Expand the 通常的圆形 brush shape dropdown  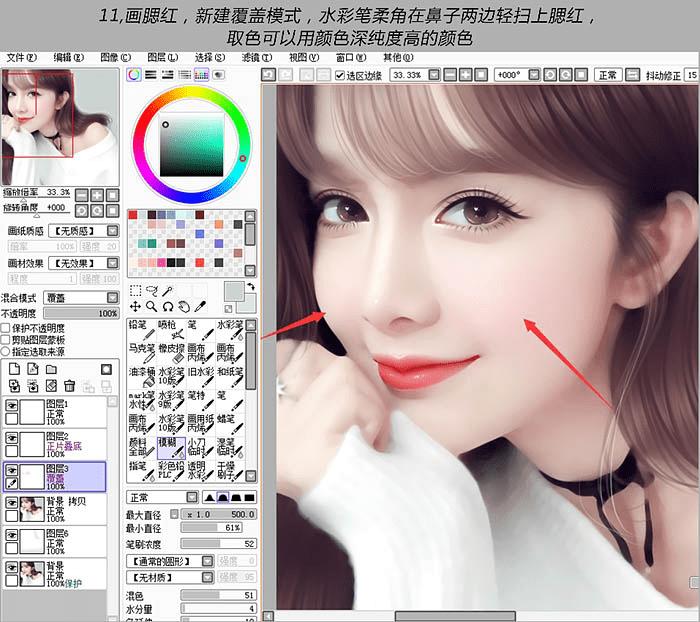tap(170, 561)
